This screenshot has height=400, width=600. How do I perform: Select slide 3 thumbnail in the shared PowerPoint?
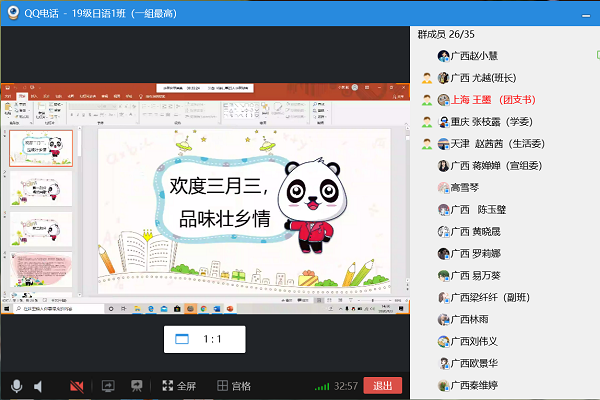[x=41, y=229]
